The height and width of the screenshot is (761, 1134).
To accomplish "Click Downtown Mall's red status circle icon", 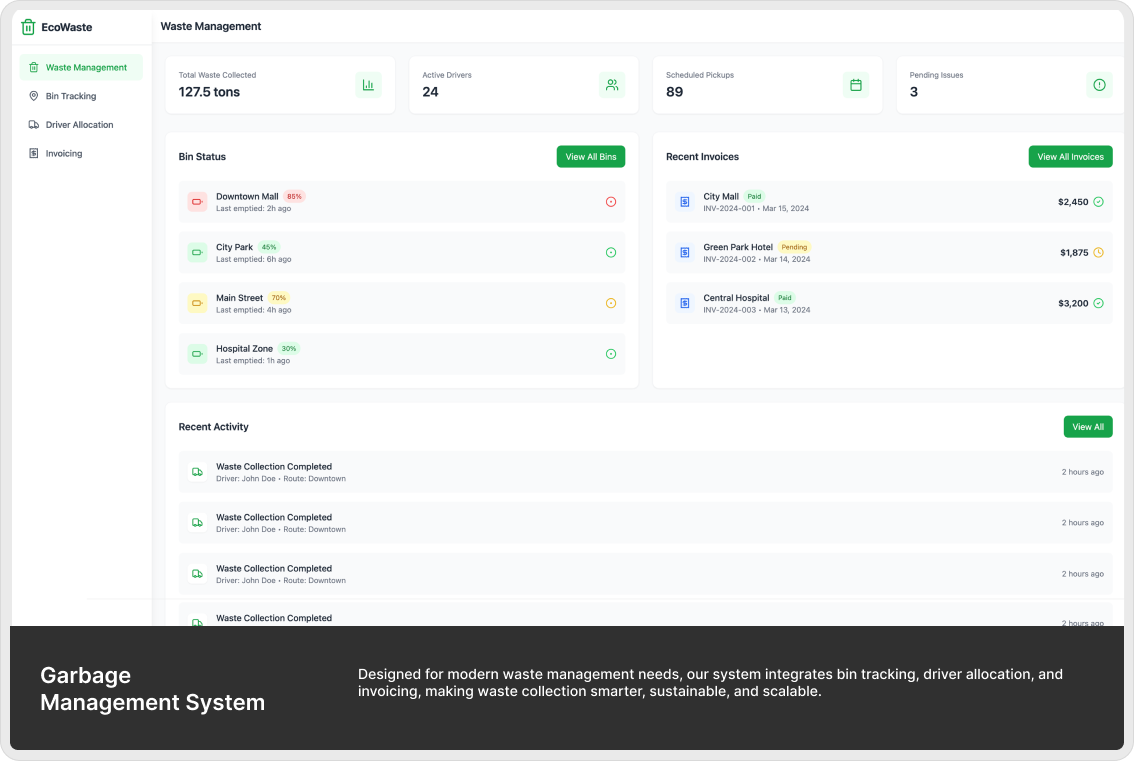I will click(x=611, y=202).
